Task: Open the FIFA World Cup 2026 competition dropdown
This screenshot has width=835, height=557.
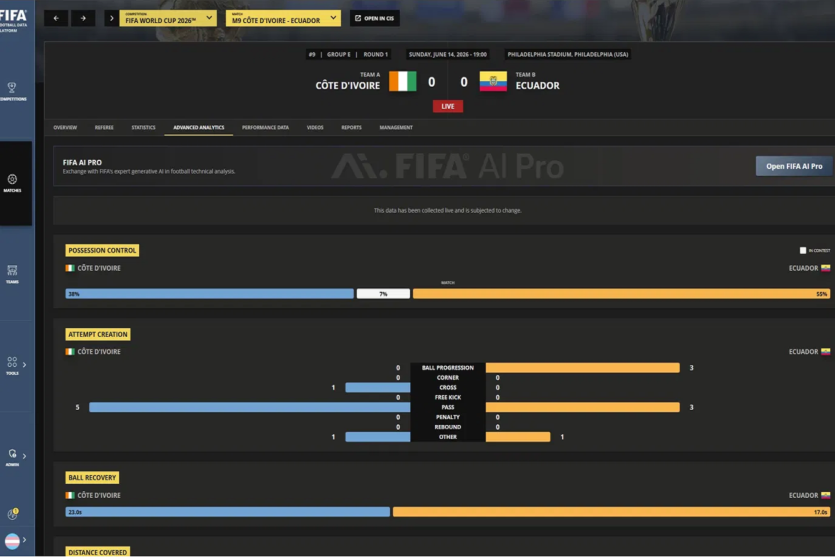Action: click(x=168, y=18)
